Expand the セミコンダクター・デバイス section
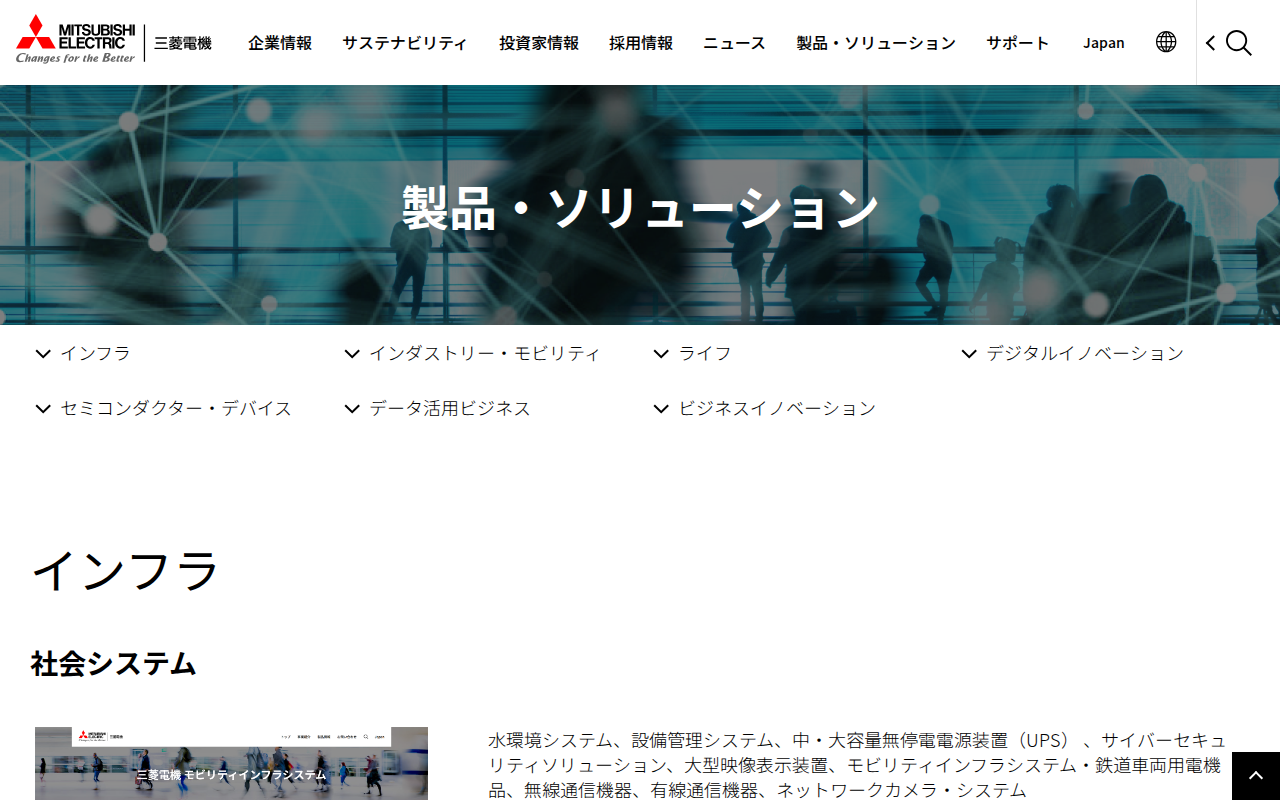1280x800 pixels. 42,408
